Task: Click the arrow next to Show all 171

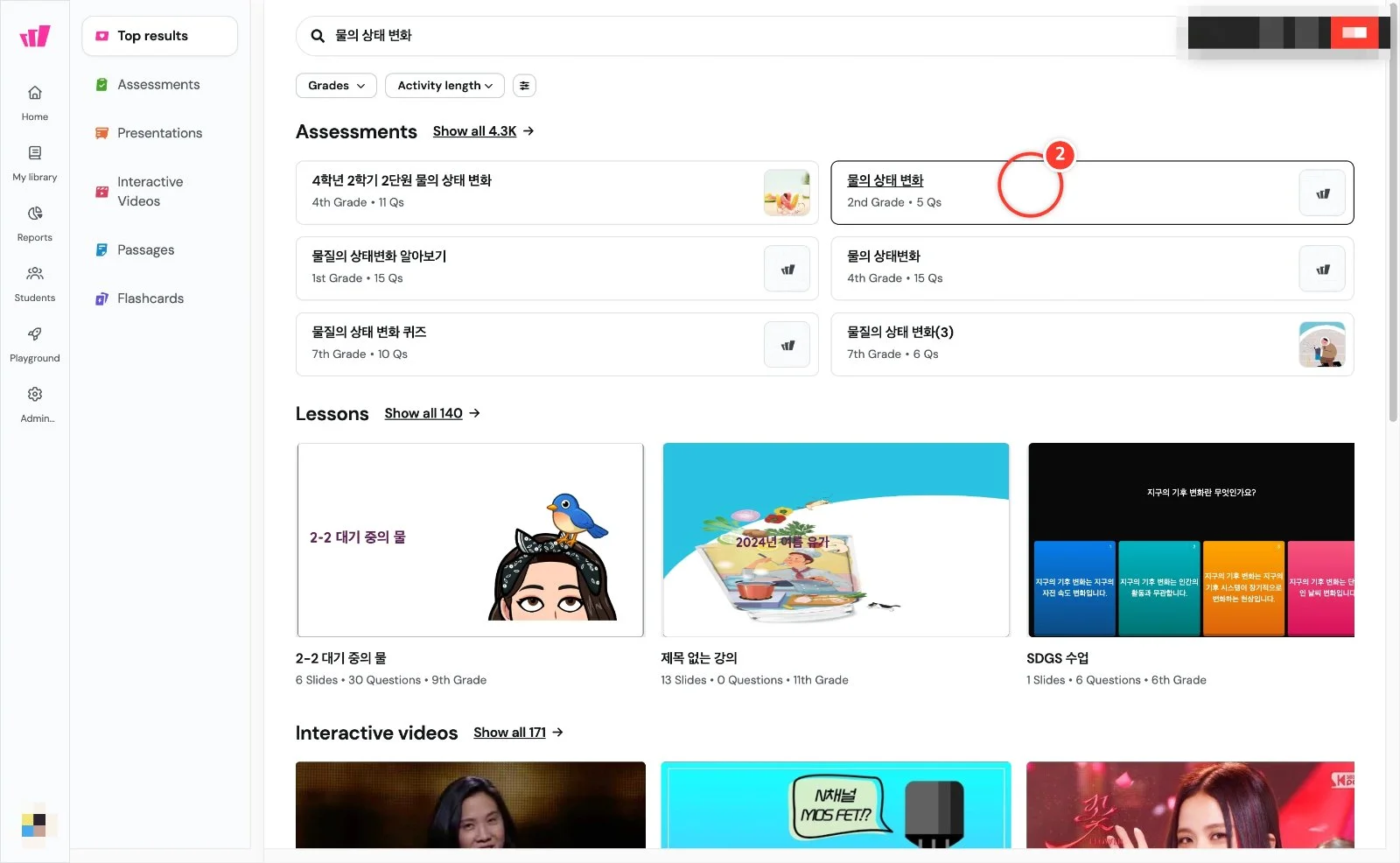Action: (x=557, y=733)
